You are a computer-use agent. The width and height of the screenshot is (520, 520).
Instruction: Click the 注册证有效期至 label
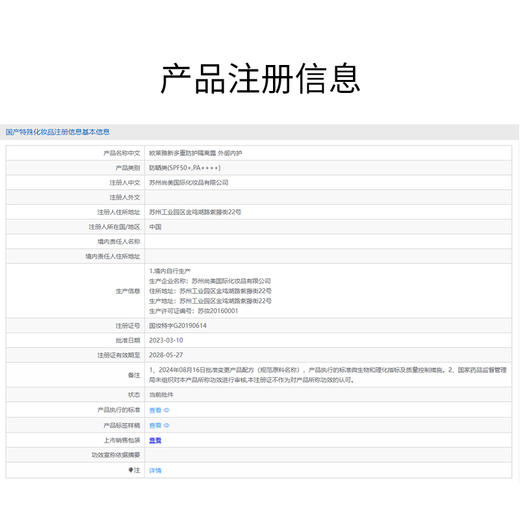(119, 355)
